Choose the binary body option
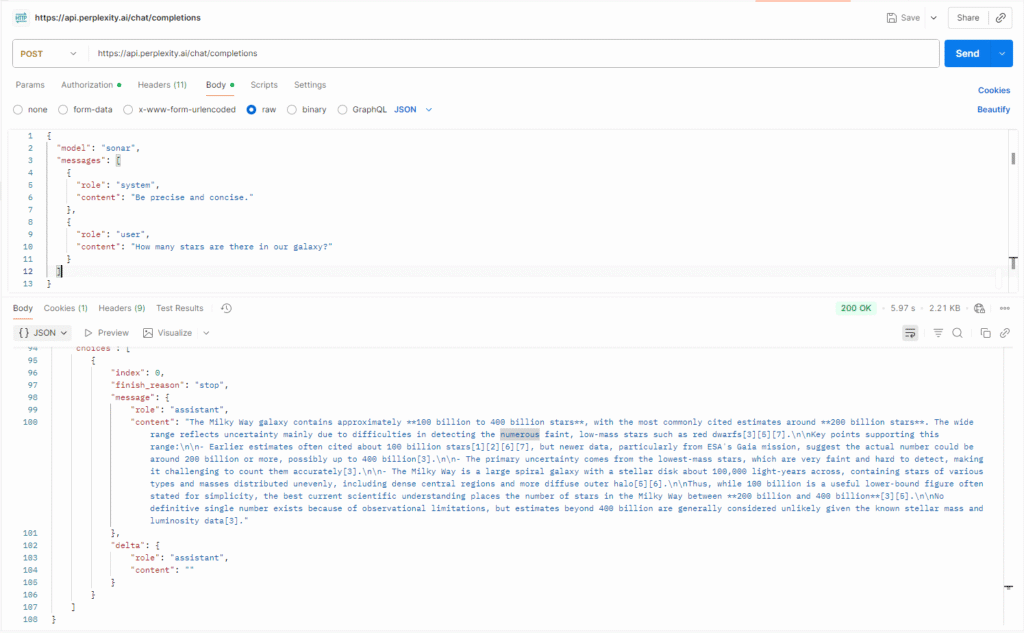 coord(292,109)
